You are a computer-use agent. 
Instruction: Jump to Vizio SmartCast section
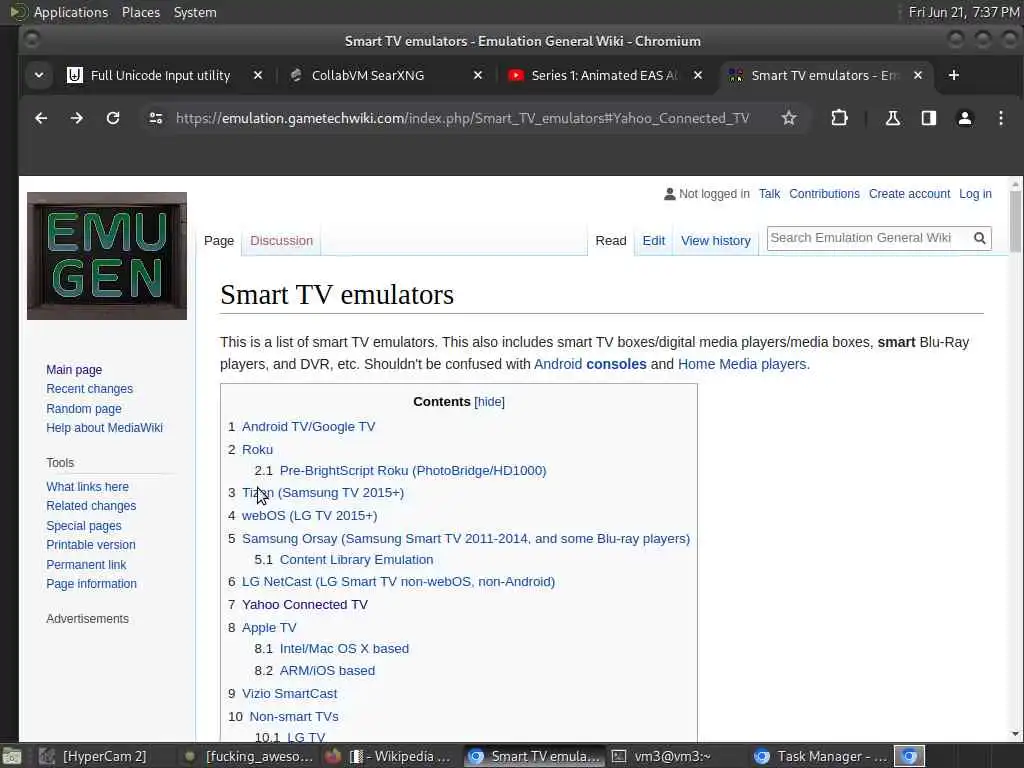[289, 694]
